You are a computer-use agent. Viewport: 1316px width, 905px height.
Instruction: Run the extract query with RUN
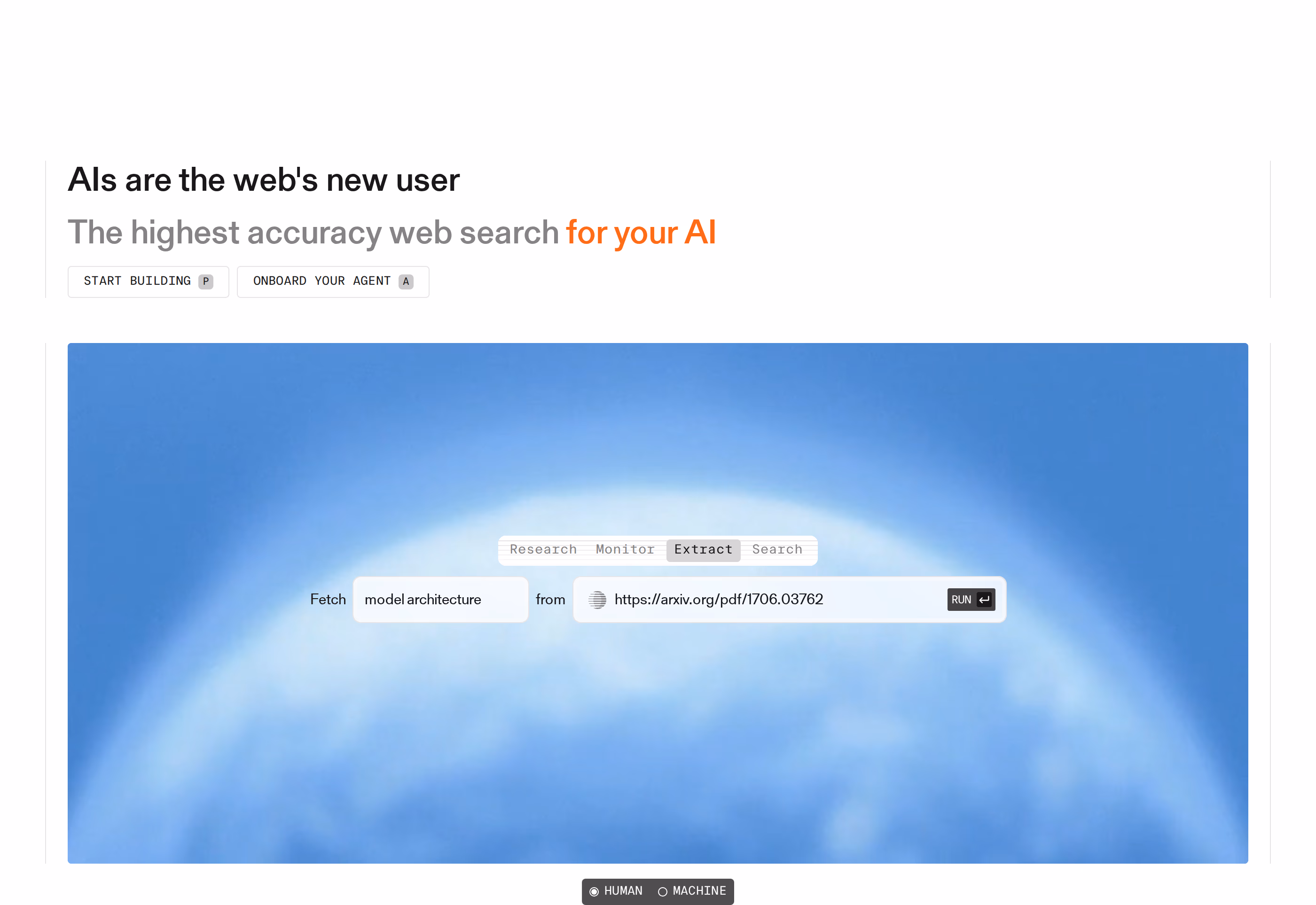pos(971,600)
